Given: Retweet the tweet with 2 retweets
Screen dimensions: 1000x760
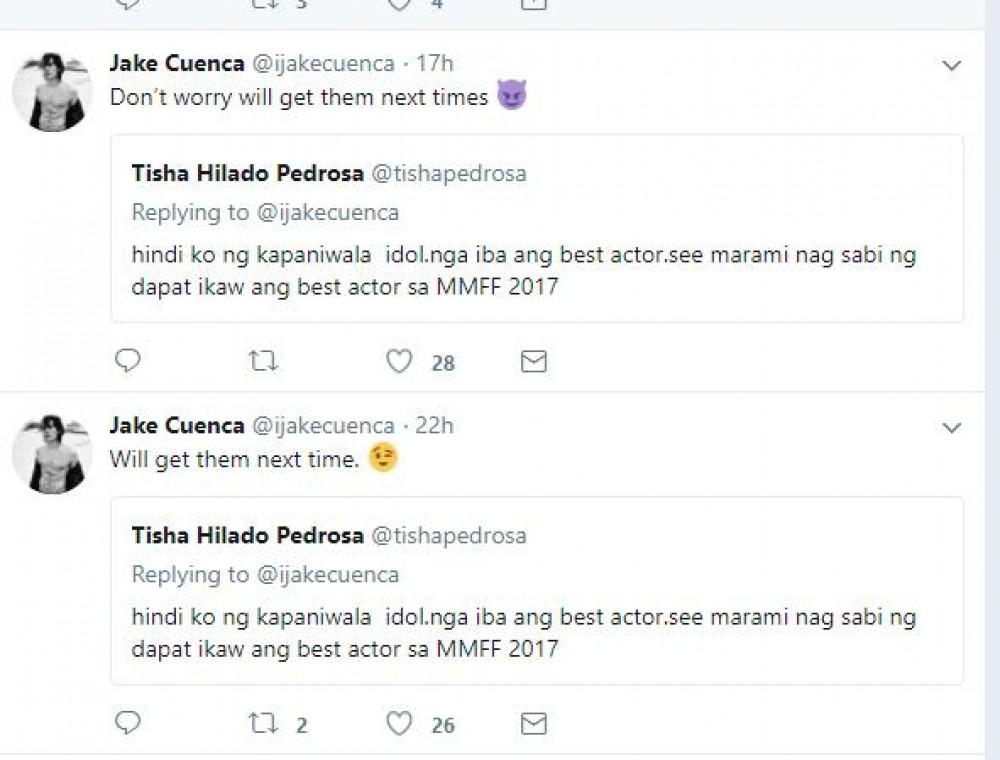Looking at the screenshot, I should click(x=262, y=723).
